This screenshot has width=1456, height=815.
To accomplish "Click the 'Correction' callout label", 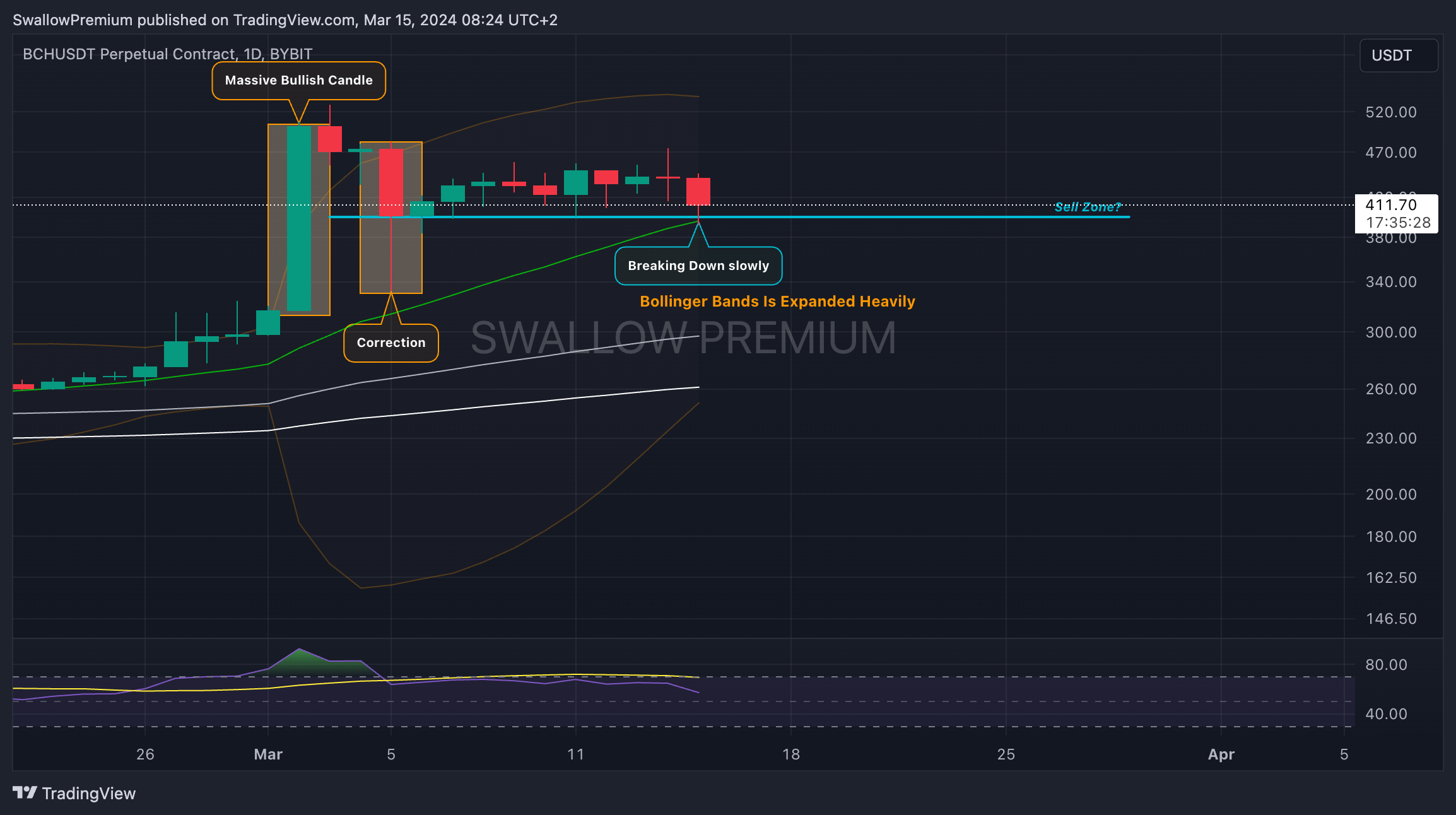I will pos(391,343).
